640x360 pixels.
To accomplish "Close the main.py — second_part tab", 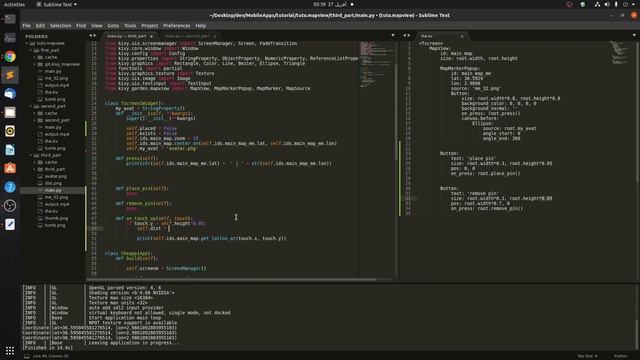I will [215, 36].
